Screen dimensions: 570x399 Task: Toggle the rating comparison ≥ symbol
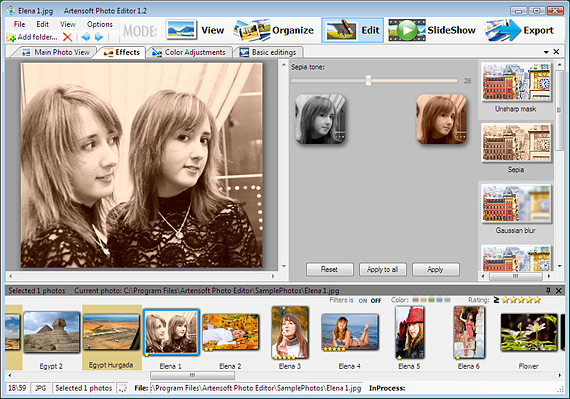(x=496, y=300)
